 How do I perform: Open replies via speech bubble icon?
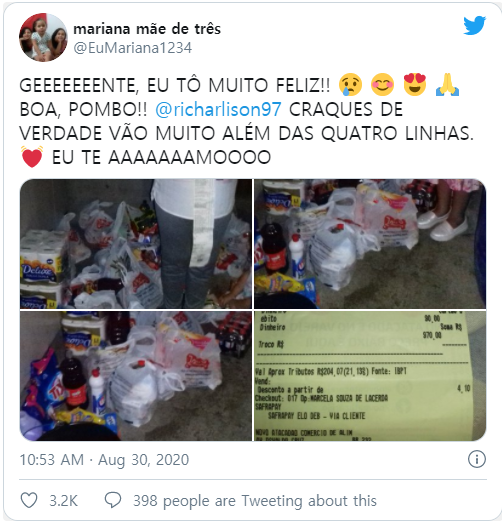pos(113,500)
